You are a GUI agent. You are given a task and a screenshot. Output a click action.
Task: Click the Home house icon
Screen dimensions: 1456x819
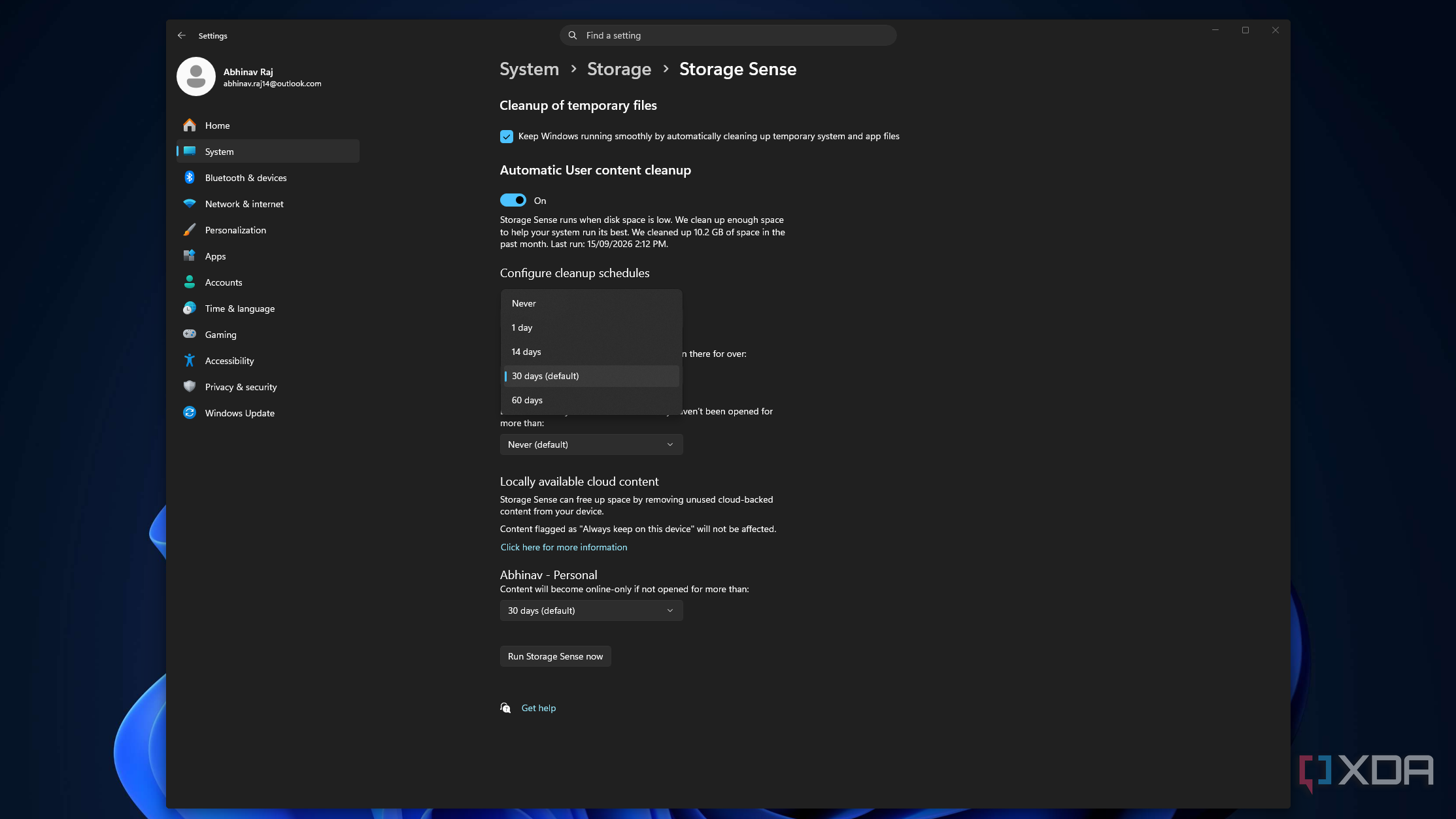coord(190,125)
